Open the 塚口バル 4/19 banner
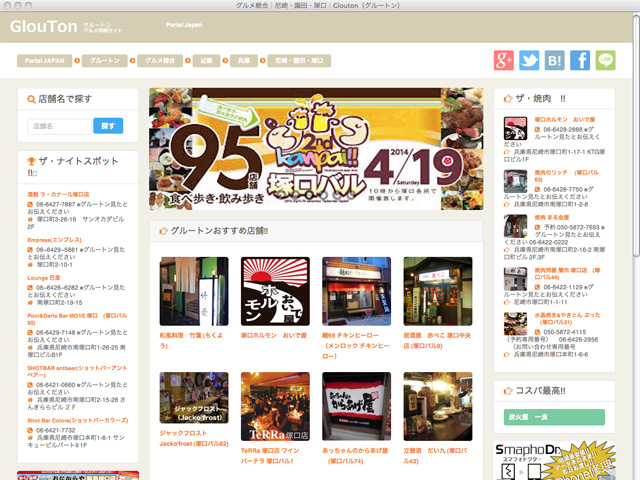Image resolution: width=640 pixels, height=480 pixels. coord(316,149)
